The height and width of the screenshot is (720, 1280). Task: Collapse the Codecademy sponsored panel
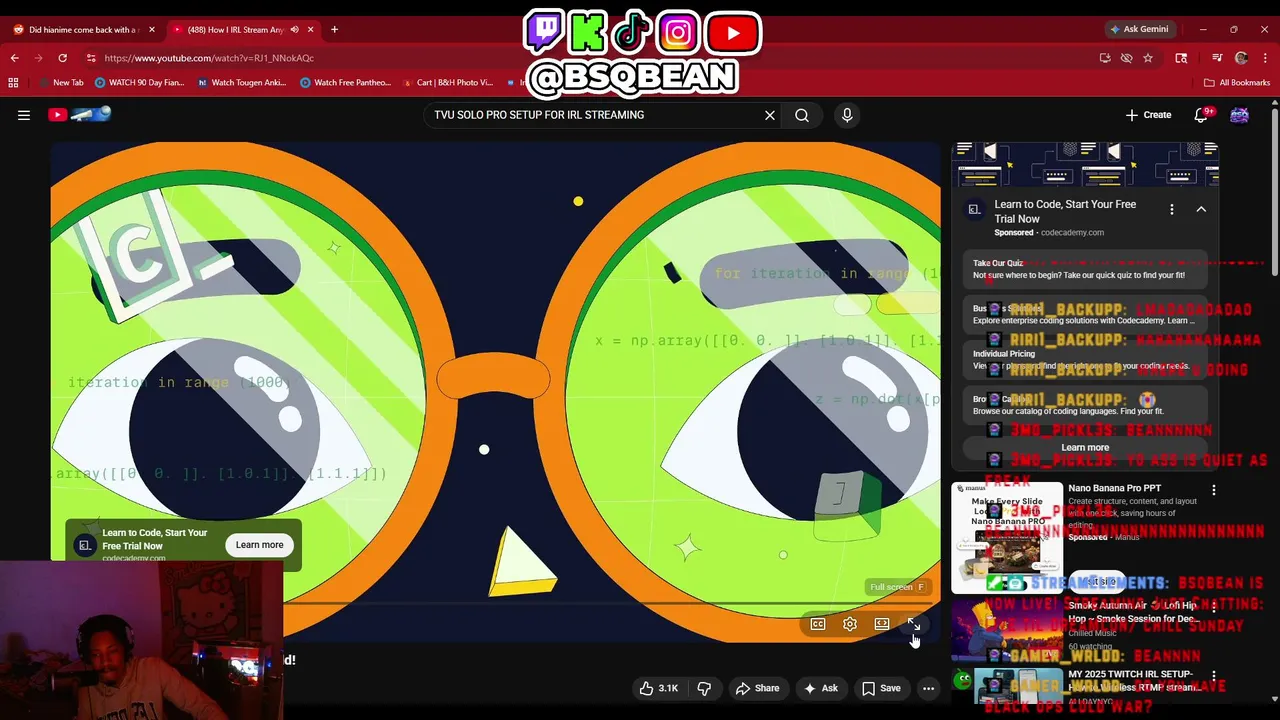coord(1201,209)
